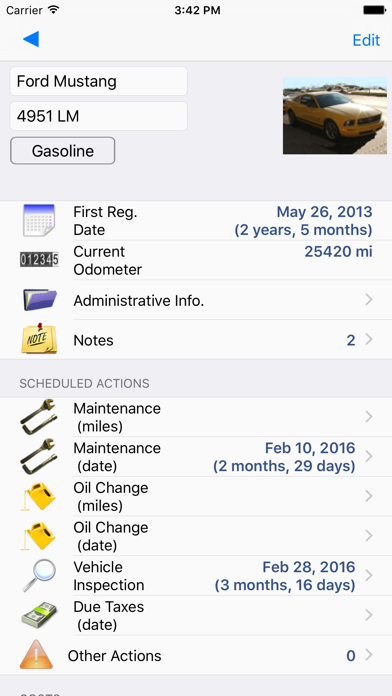Image resolution: width=392 pixels, height=696 pixels.
Task: Select the Other Actions row
Action: [x=196, y=655]
